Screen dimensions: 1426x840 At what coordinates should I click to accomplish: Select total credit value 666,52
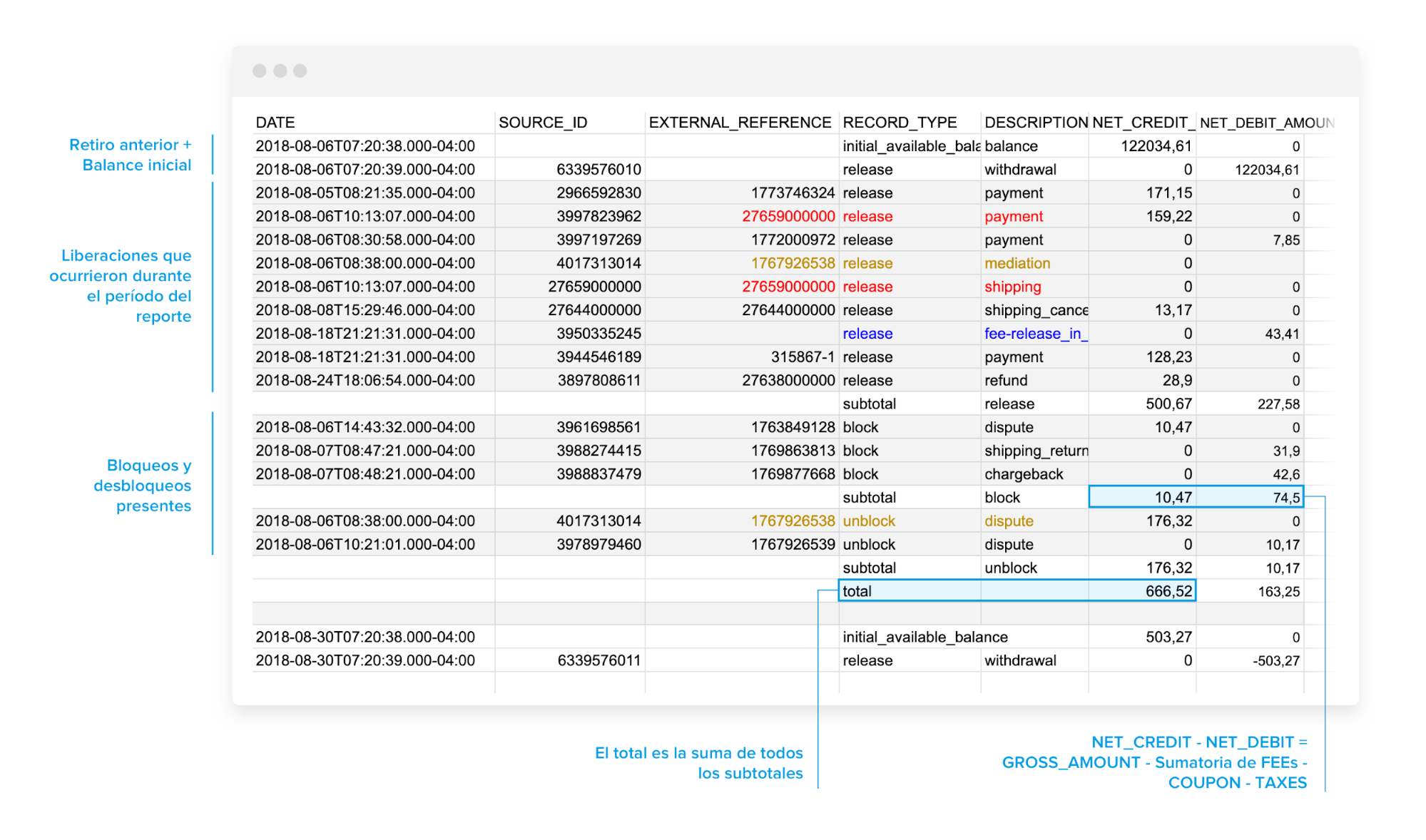click(x=1142, y=591)
